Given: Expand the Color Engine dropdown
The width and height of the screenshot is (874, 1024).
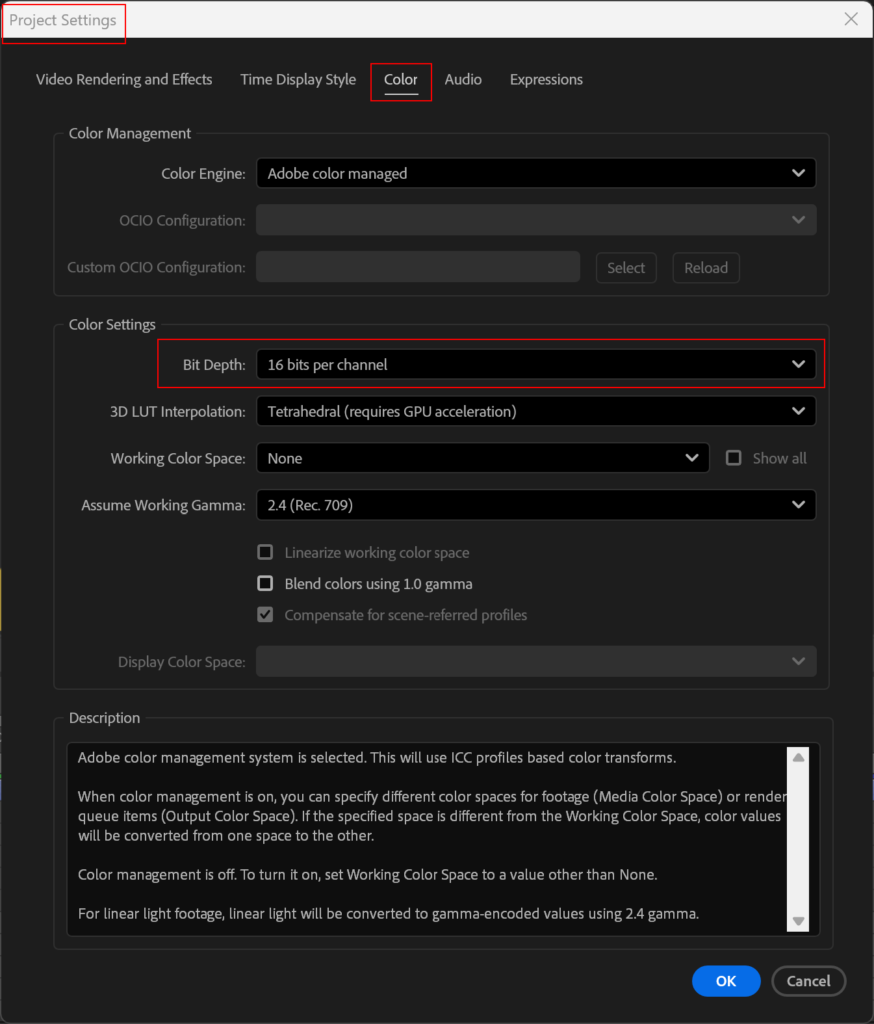Looking at the screenshot, I should click(535, 174).
